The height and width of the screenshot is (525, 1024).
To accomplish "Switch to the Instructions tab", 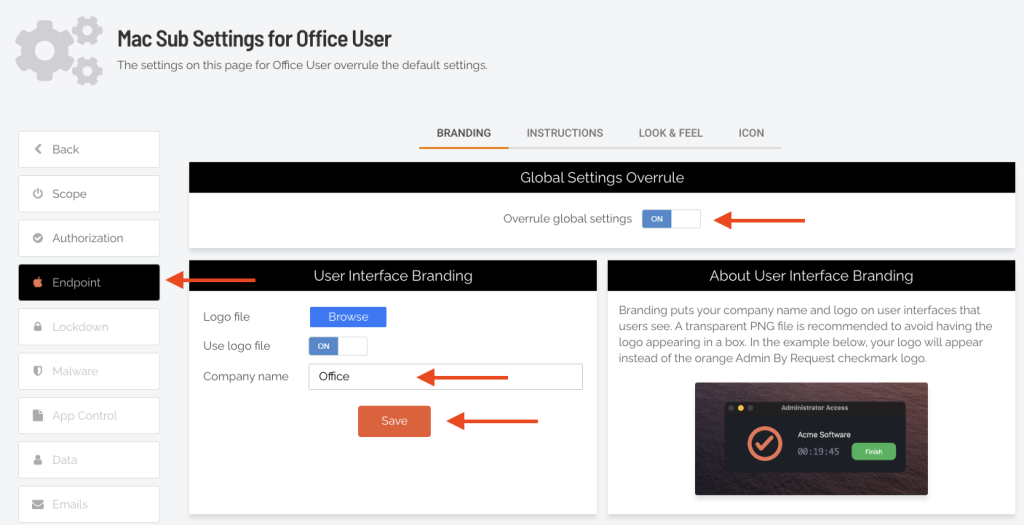I will click(x=565, y=133).
